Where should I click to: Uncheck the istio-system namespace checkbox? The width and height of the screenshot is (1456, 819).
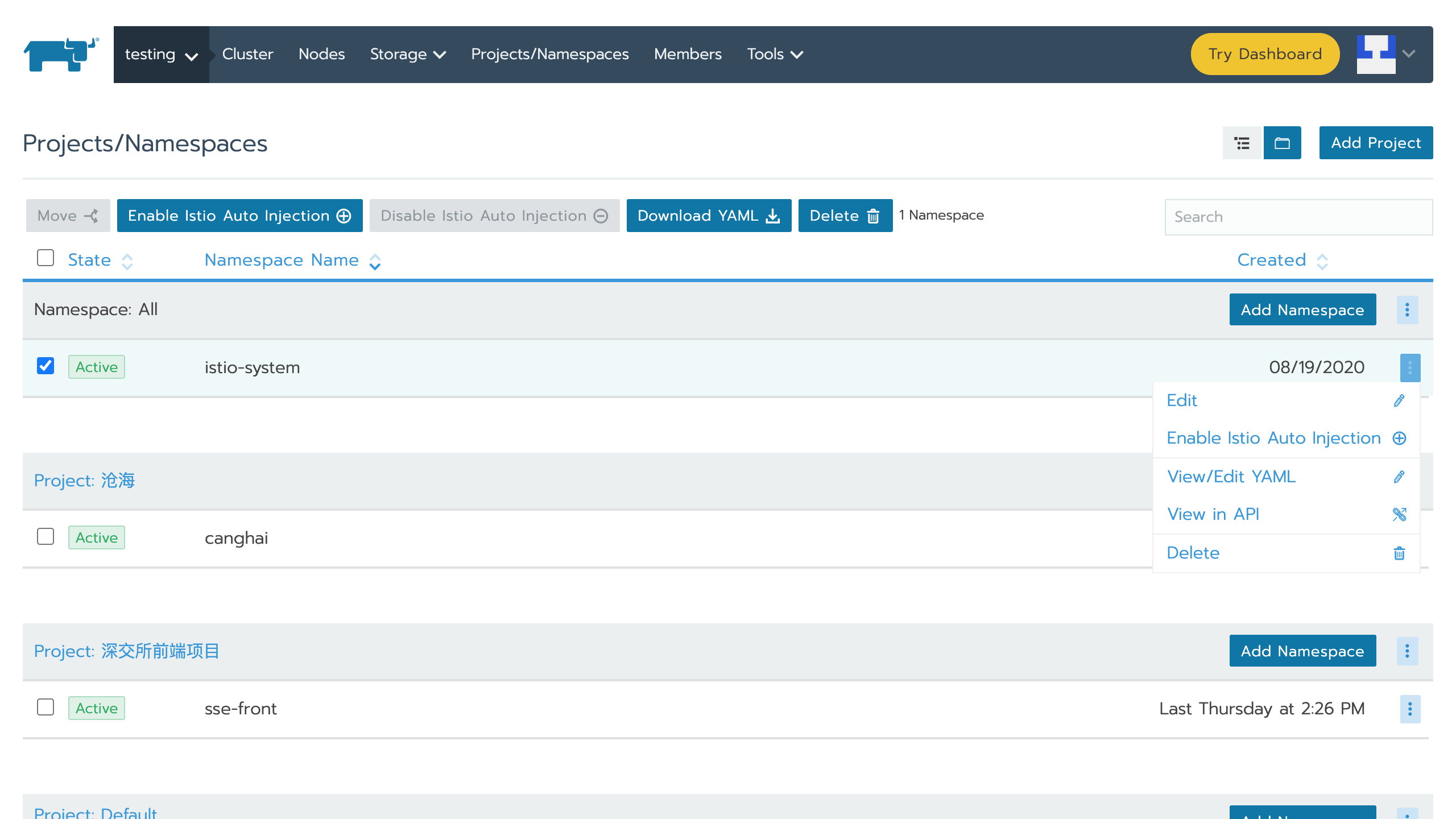(45, 366)
